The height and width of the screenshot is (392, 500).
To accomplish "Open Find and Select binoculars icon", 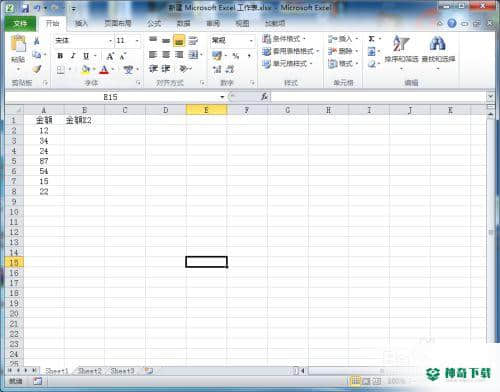I will 438,50.
